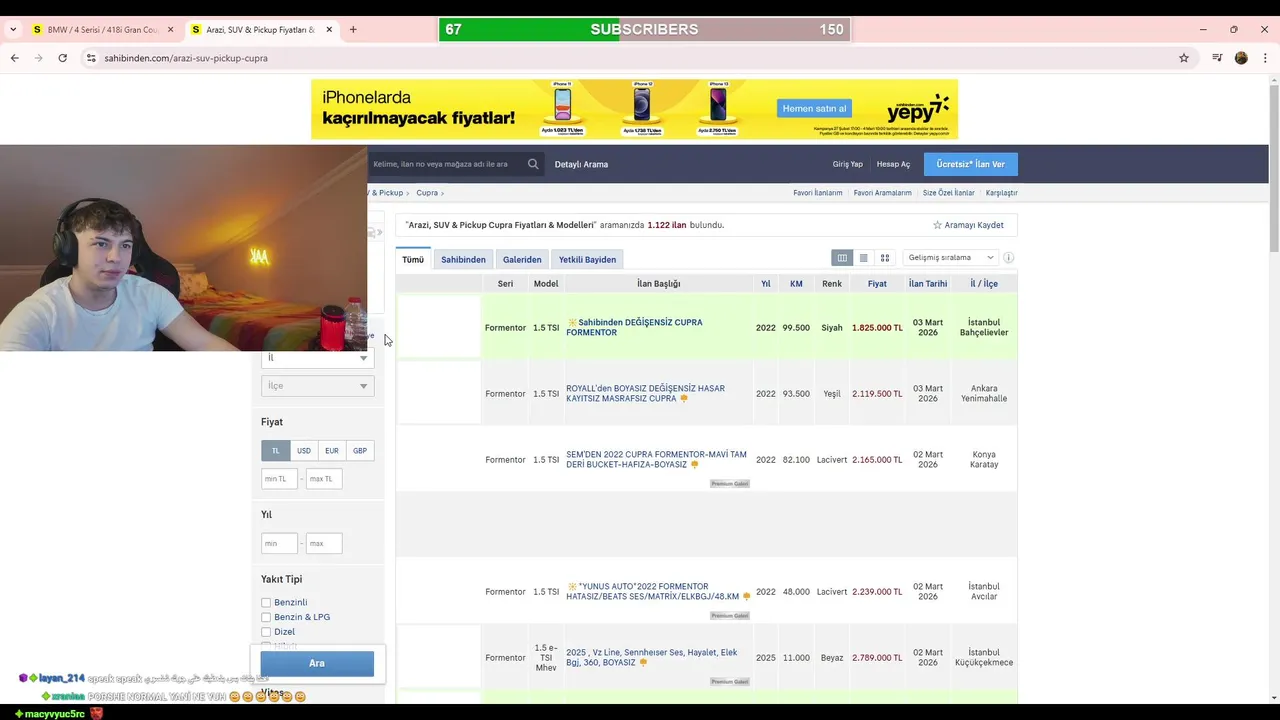Click Cupra breadcrumb link

[427, 193]
